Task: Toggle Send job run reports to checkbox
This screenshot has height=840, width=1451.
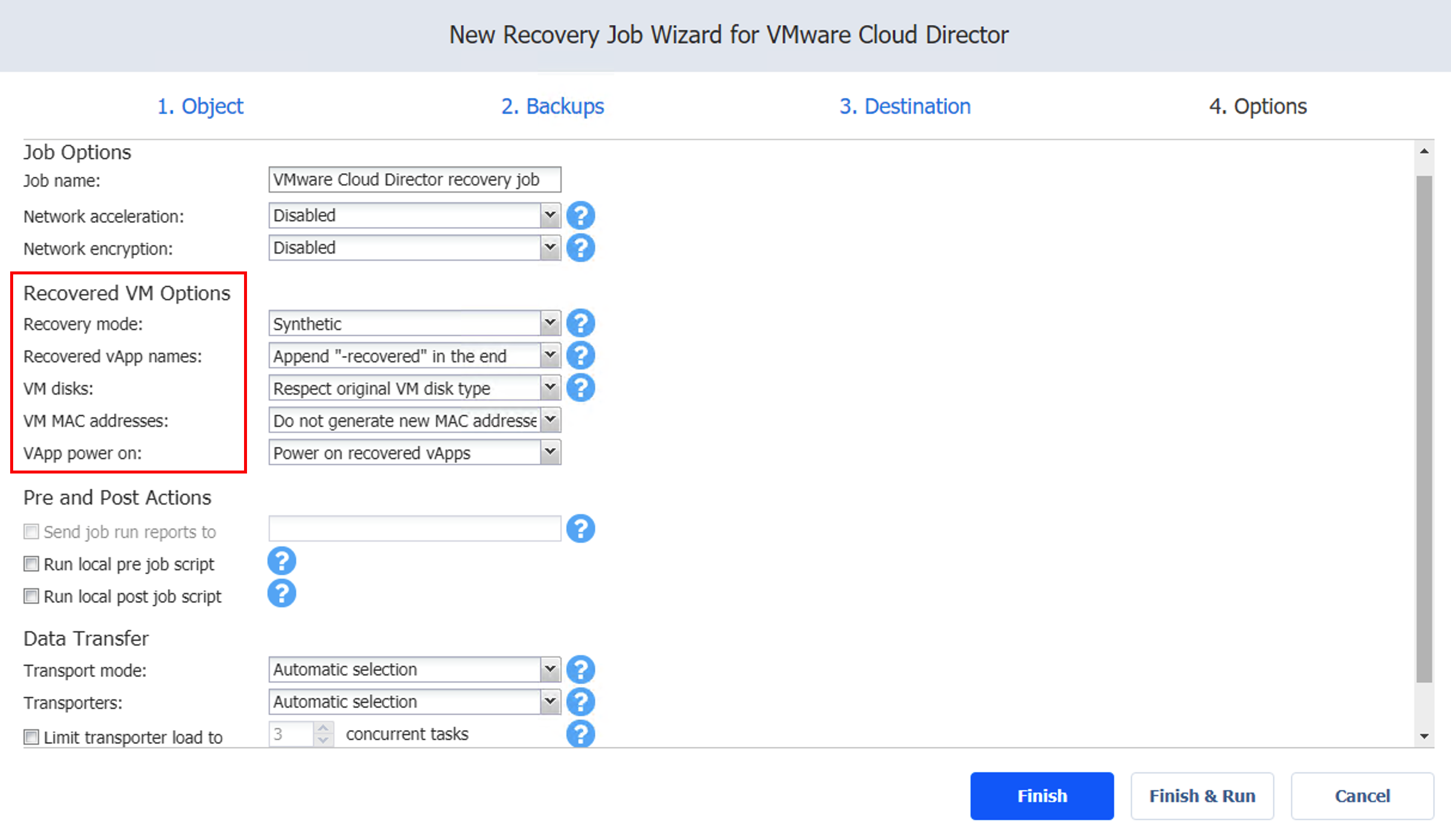Action: click(x=31, y=532)
